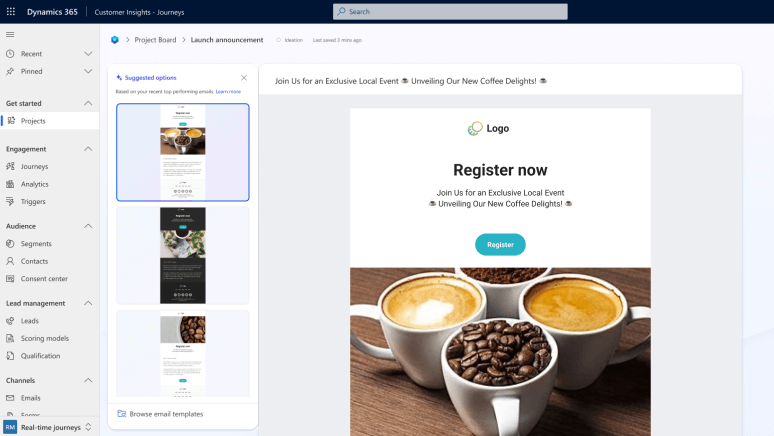Follow the Learn more link
Image resolution: width=774 pixels, height=436 pixels.
click(228, 91)
